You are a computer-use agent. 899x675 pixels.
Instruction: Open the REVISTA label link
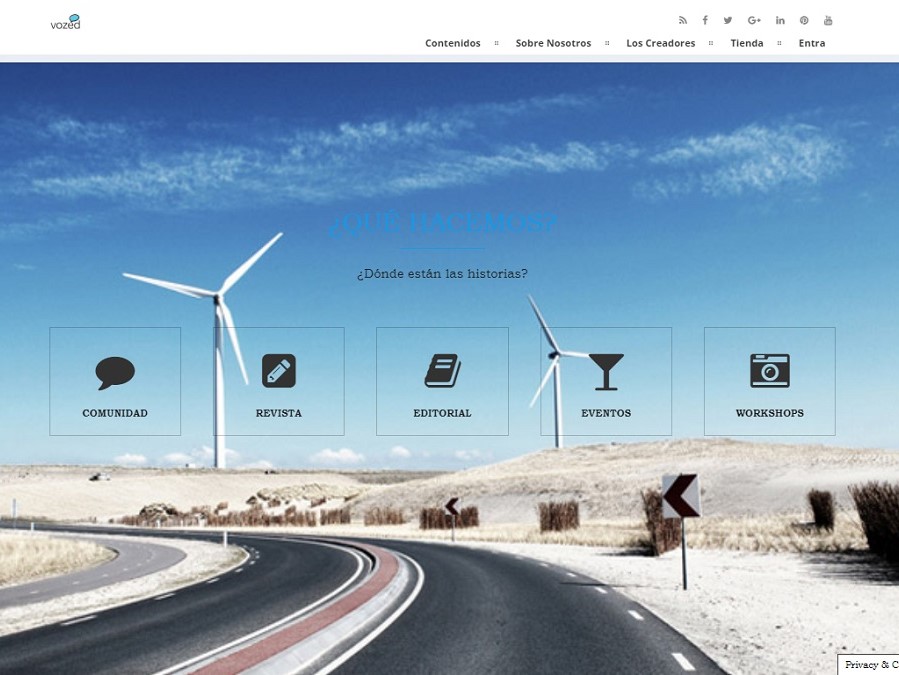(279, 413)
